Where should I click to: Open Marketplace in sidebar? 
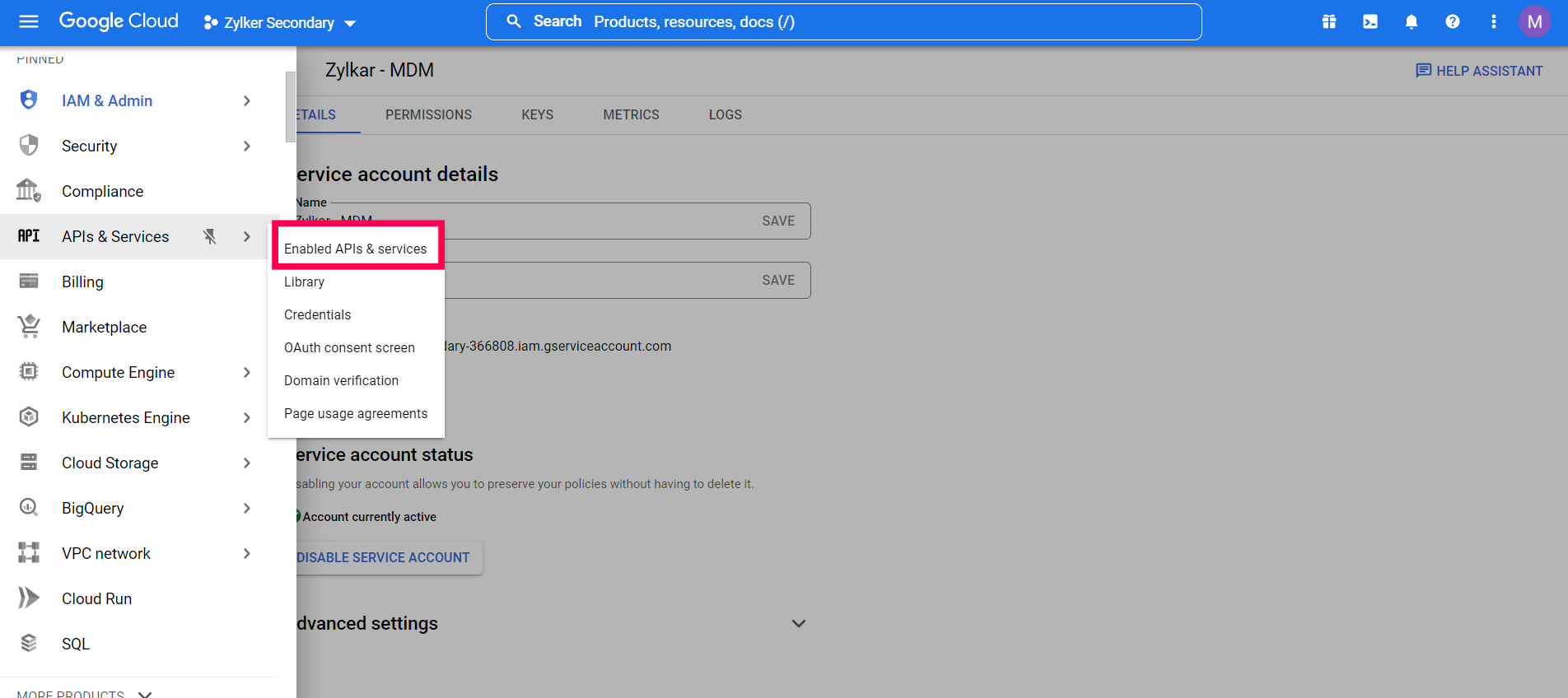[104, 327]
